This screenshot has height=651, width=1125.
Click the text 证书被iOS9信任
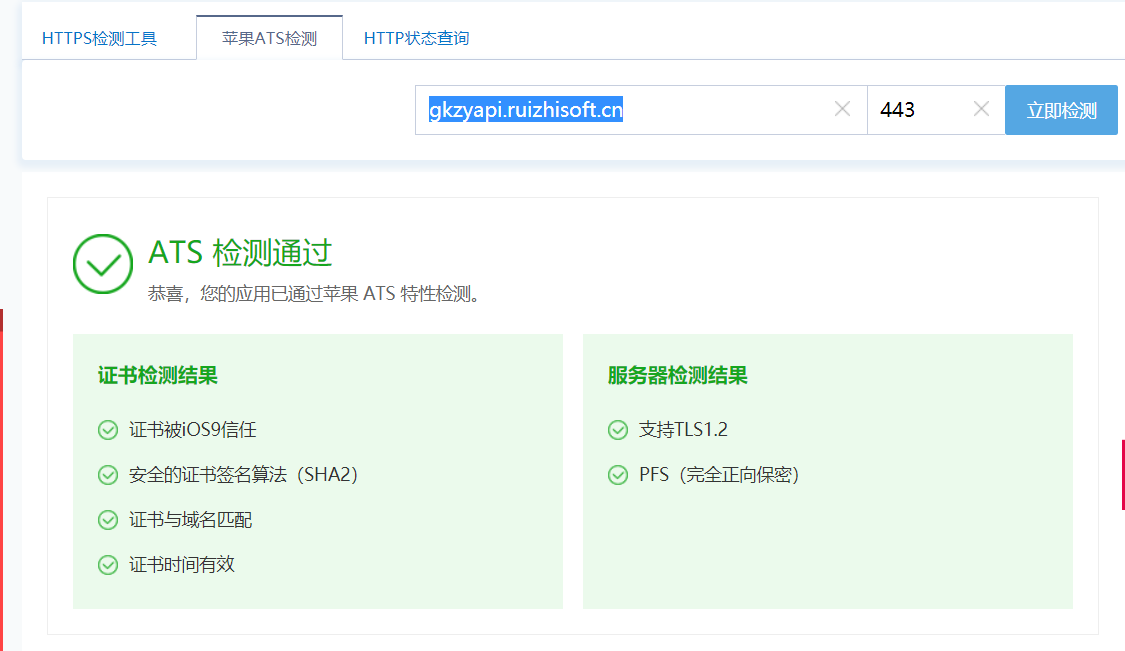pos(192,430)
